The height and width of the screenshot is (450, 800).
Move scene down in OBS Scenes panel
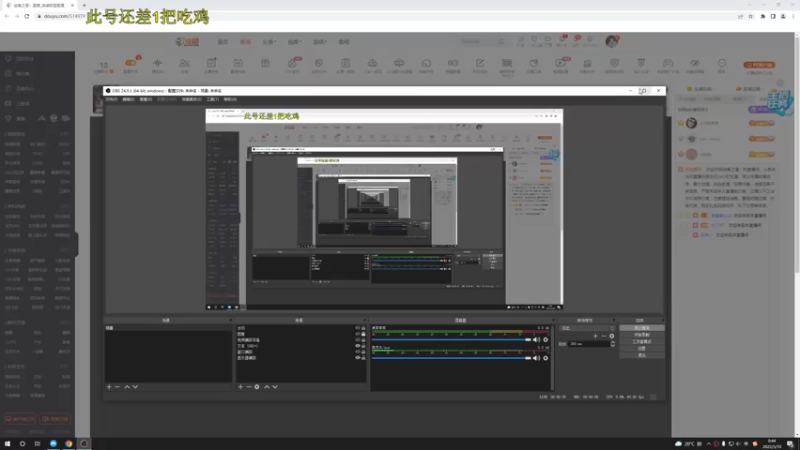[135, 387]
